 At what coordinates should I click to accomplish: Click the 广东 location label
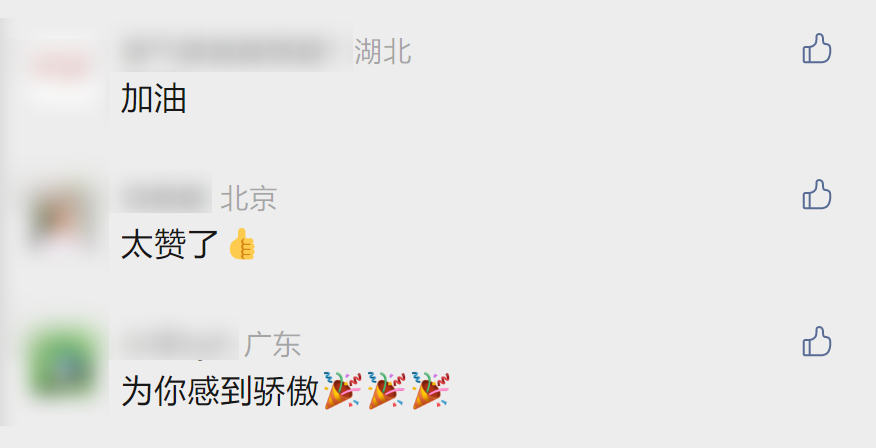point(273,345)
